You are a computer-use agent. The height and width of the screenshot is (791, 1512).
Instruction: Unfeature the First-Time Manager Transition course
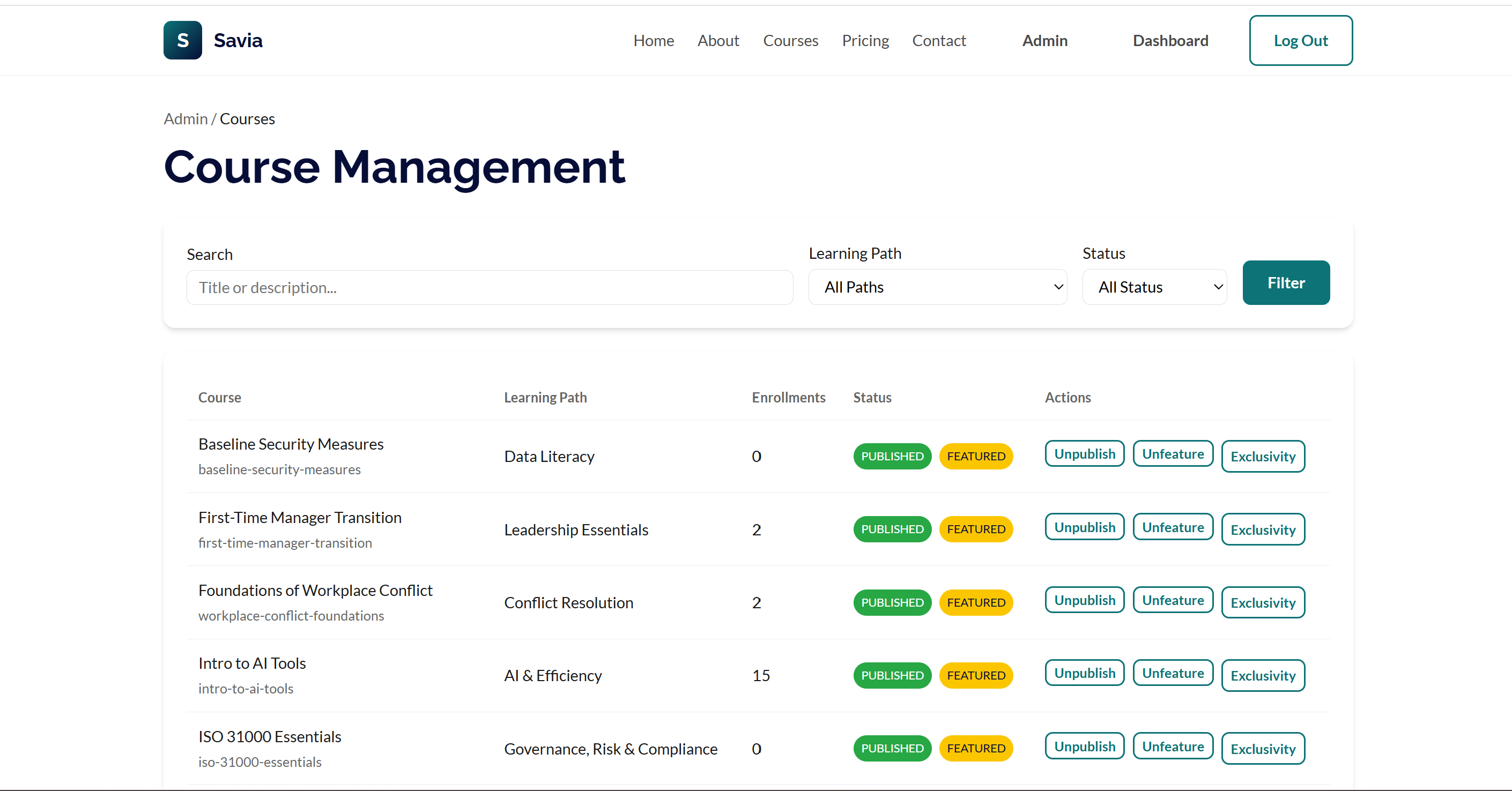(1172, 527)
